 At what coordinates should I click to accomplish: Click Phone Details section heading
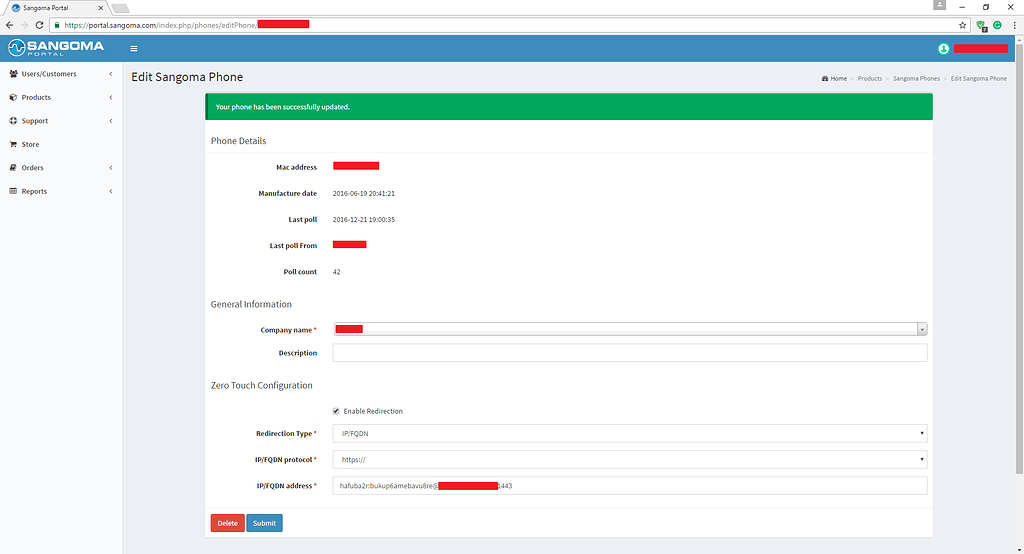[x=238, y=141]
